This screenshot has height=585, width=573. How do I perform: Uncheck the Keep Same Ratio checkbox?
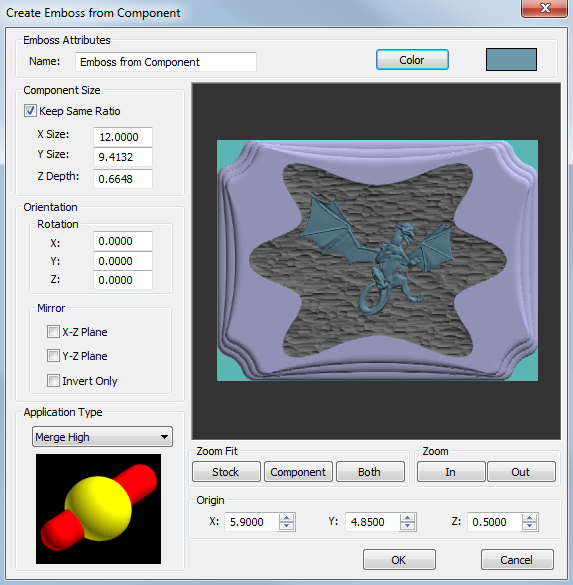pyautogui.click(x=30, y=111)
